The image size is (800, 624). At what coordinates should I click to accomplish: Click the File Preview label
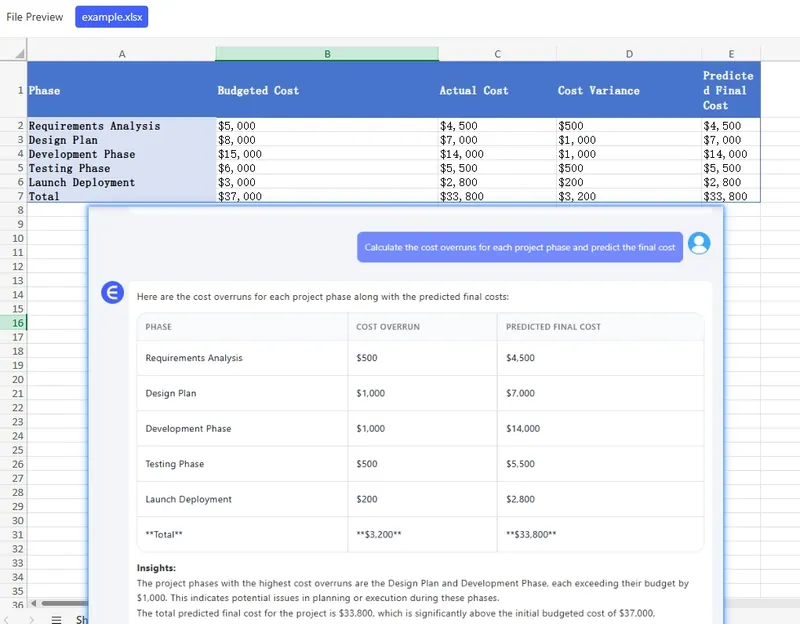point(35,17)
